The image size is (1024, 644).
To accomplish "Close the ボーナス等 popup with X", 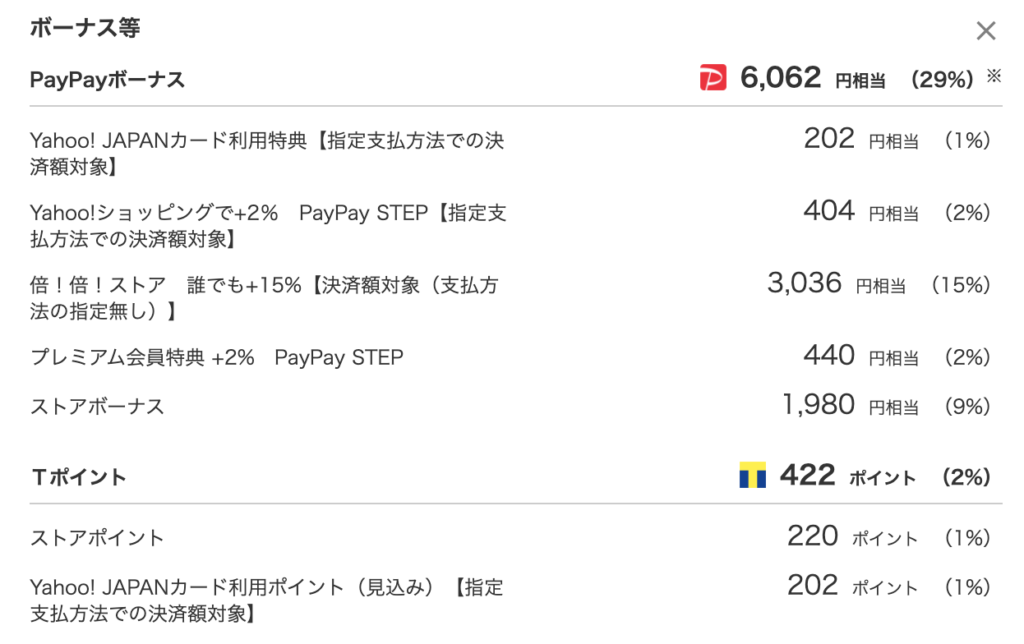I will (x=985, y=31).
